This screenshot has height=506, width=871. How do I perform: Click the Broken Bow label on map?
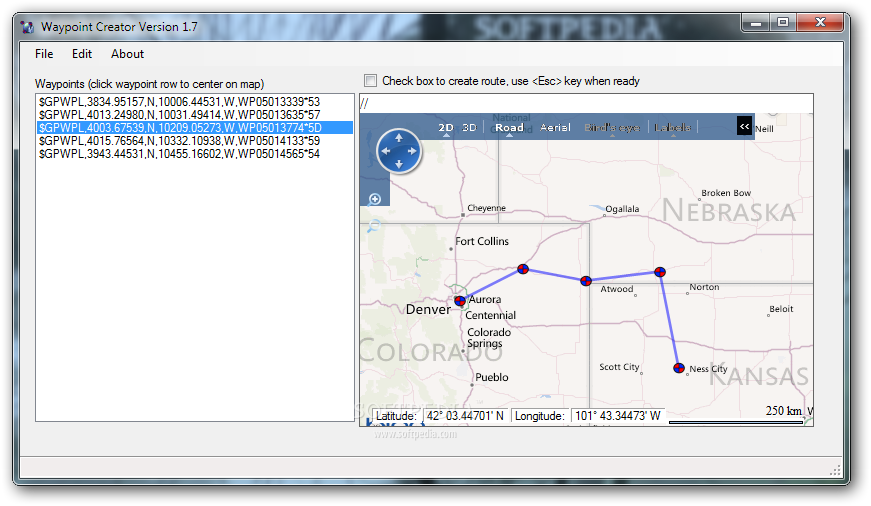[x=726, y=193]
